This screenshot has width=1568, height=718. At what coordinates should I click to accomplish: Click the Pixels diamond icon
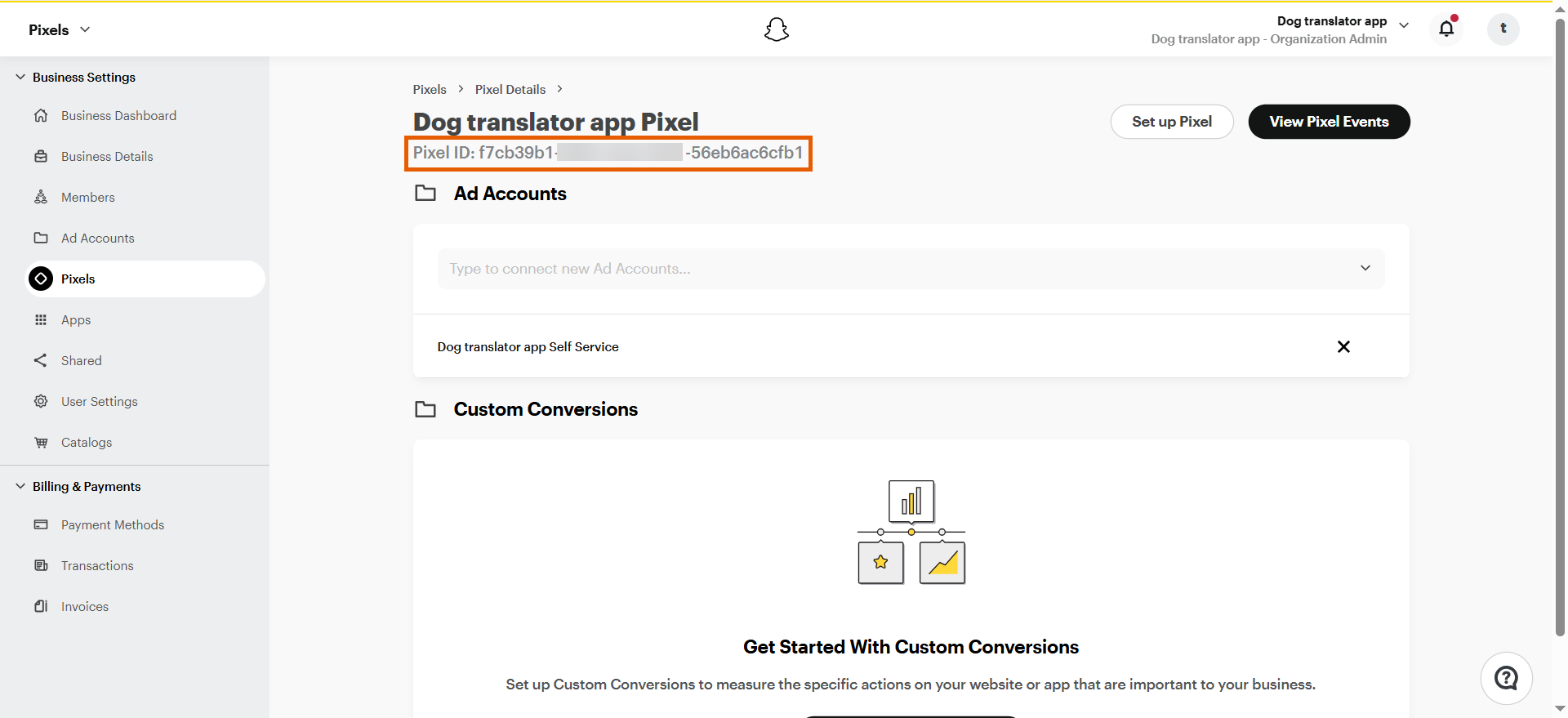click(41, 279)
